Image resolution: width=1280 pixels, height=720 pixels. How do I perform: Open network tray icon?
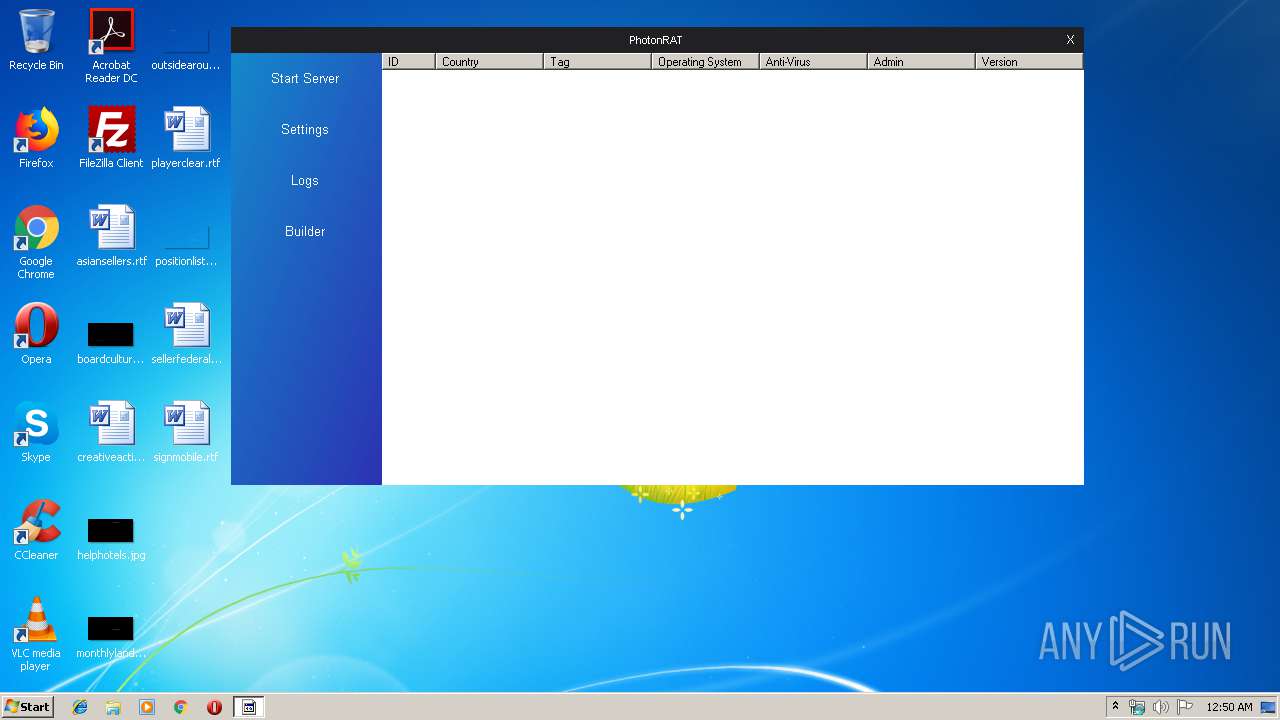click(x=1137, y=707)
